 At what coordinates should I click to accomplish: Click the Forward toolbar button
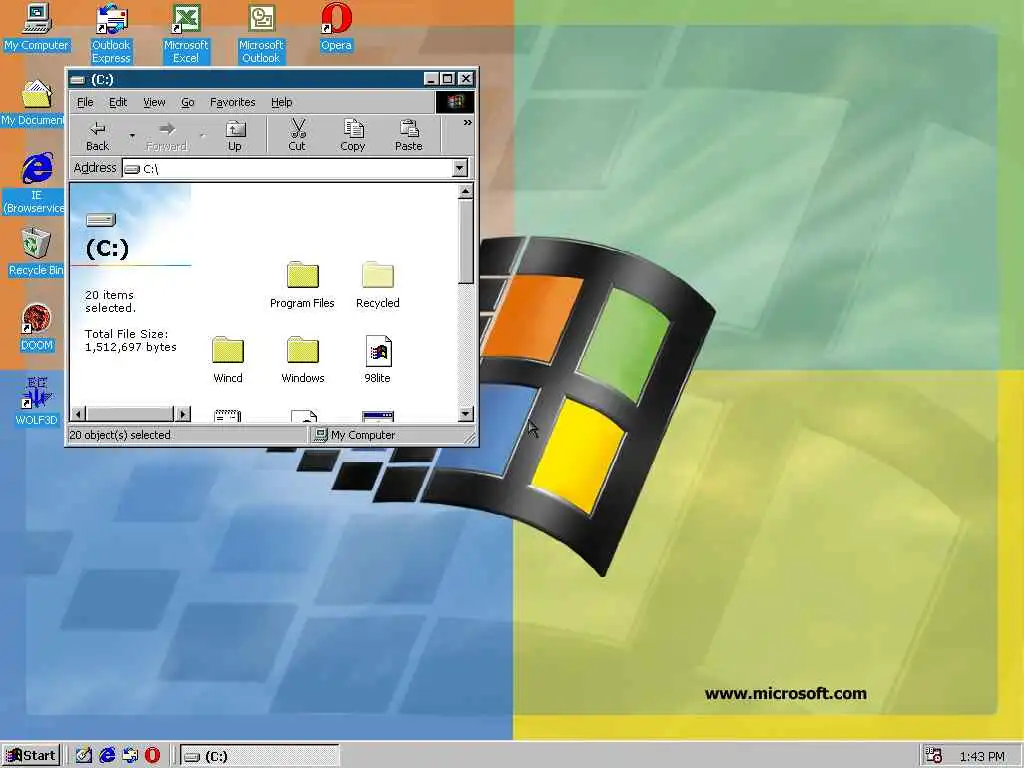pyautogui.click(x=167, y=136)
